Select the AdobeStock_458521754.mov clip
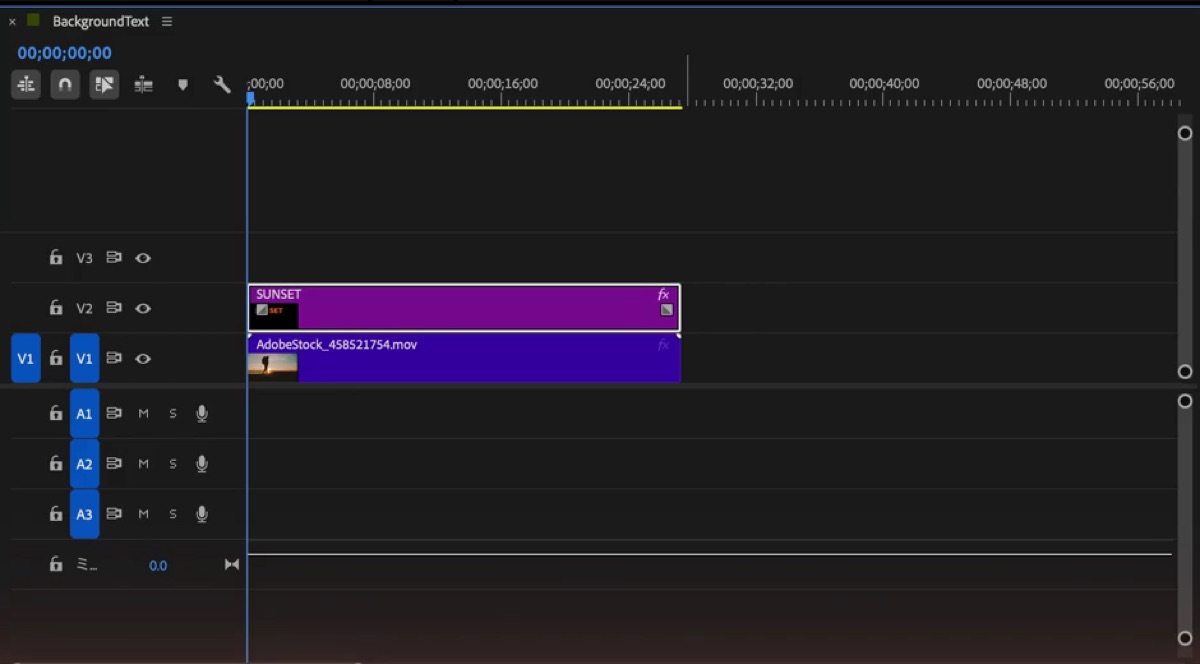Viewport: 1200px width, 664px height. [x=464, y=358]
